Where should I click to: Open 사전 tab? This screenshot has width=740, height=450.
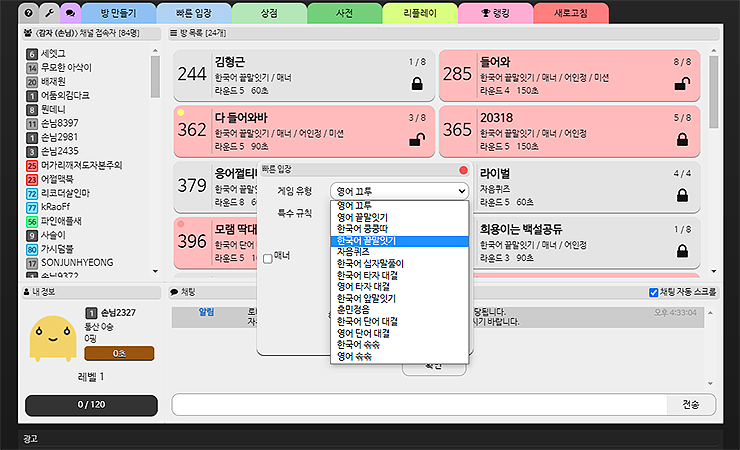coord(345,13)
